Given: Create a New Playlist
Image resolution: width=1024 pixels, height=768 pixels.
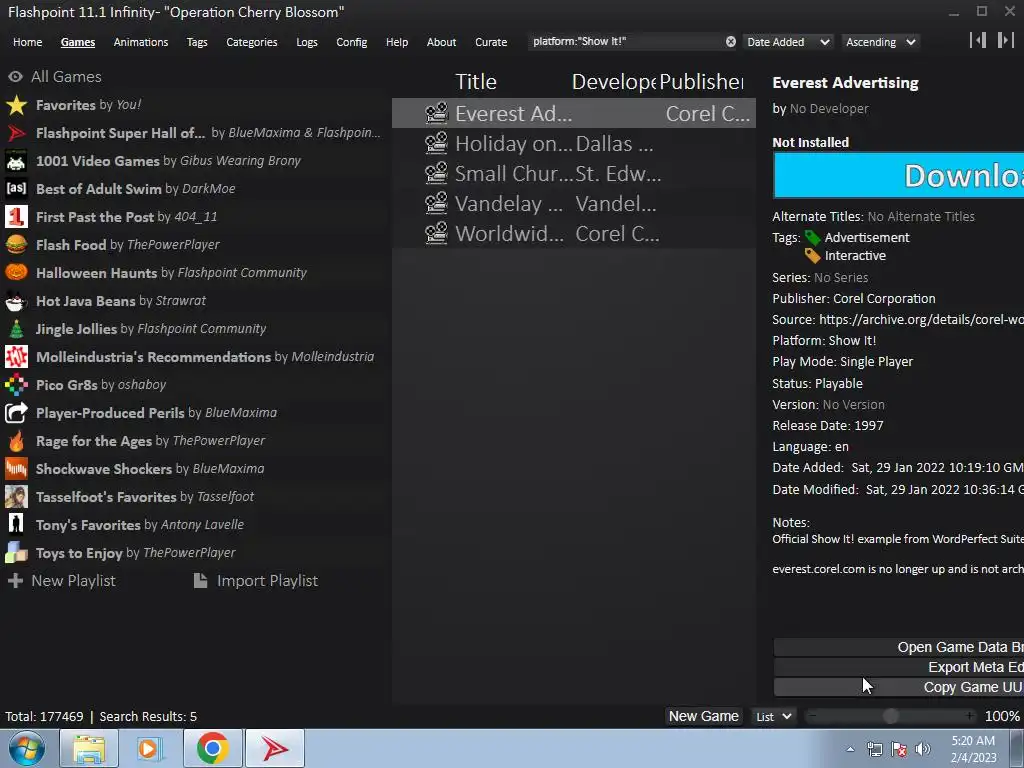Looking at the screenshot, I should coord(61,581).
